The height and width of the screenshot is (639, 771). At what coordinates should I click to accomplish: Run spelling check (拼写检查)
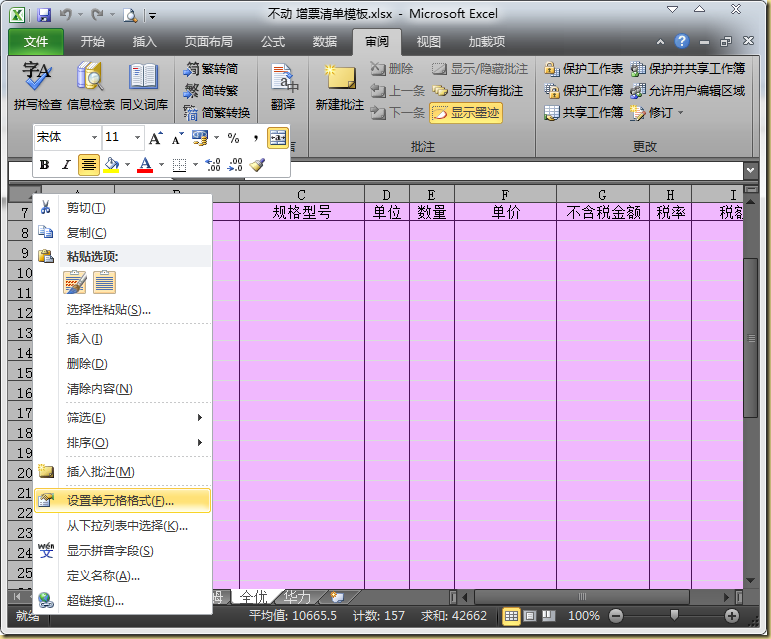pos(37,86)
